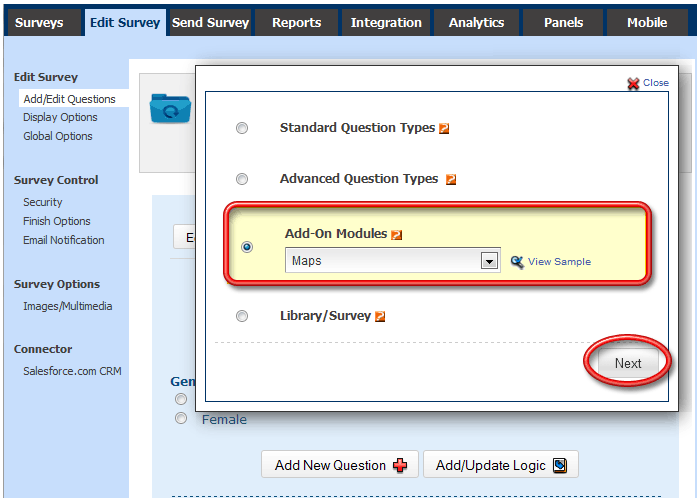Viewport: 699px width, 501px height.
Task: Click help icon beside Library/Survey
Action: coord(380,317)
